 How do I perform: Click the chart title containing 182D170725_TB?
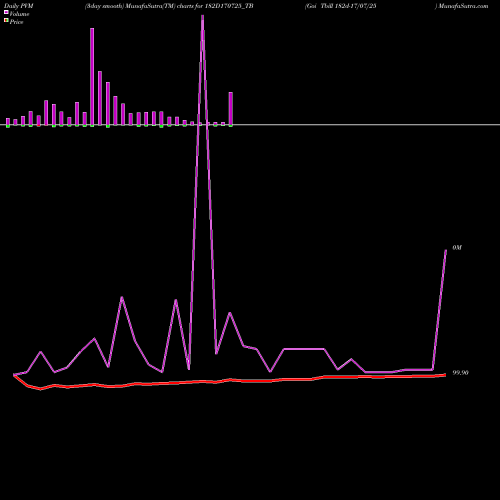[x=169, y=6]
